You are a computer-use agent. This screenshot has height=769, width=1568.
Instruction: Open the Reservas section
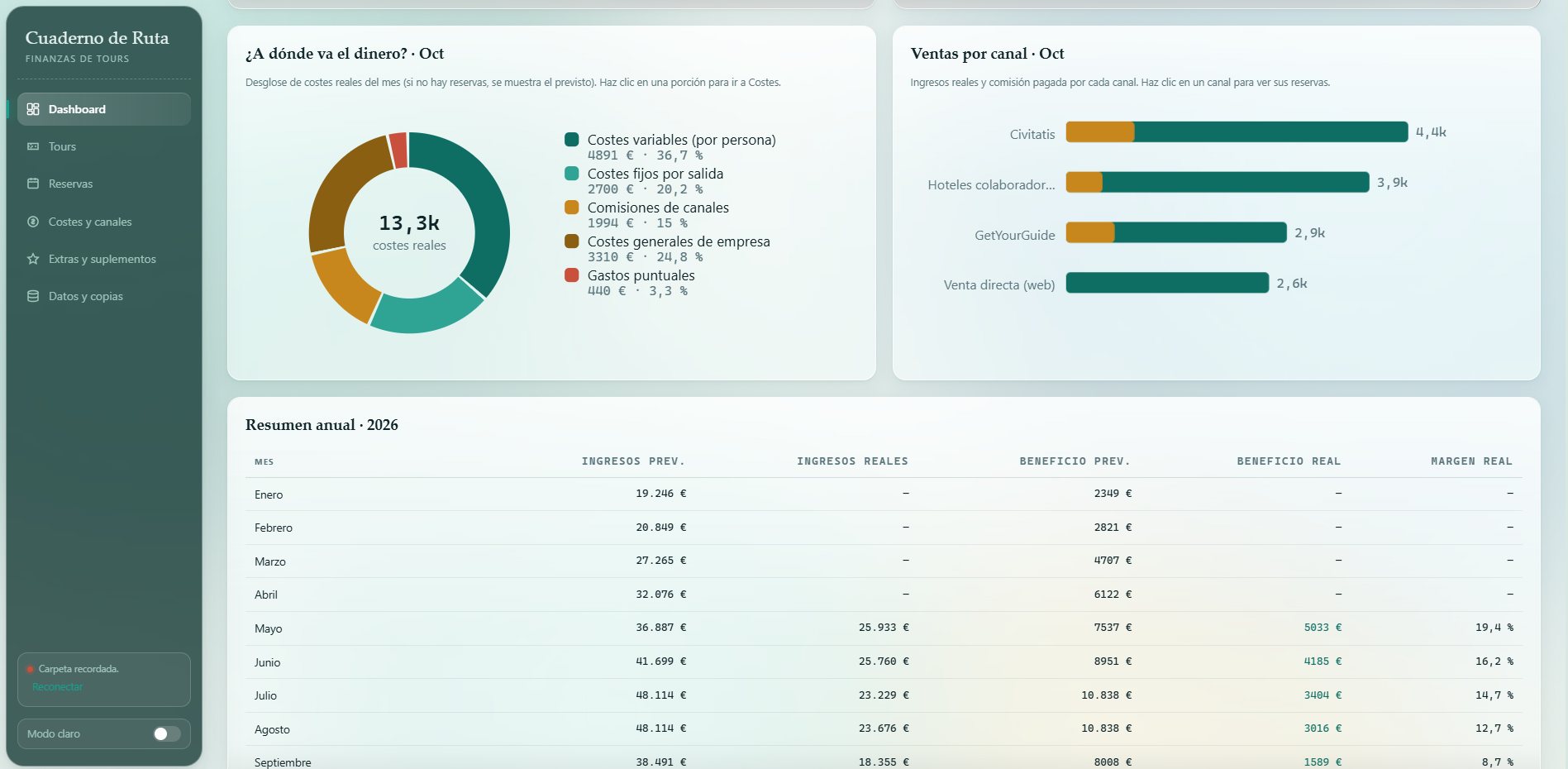[104, 184]
